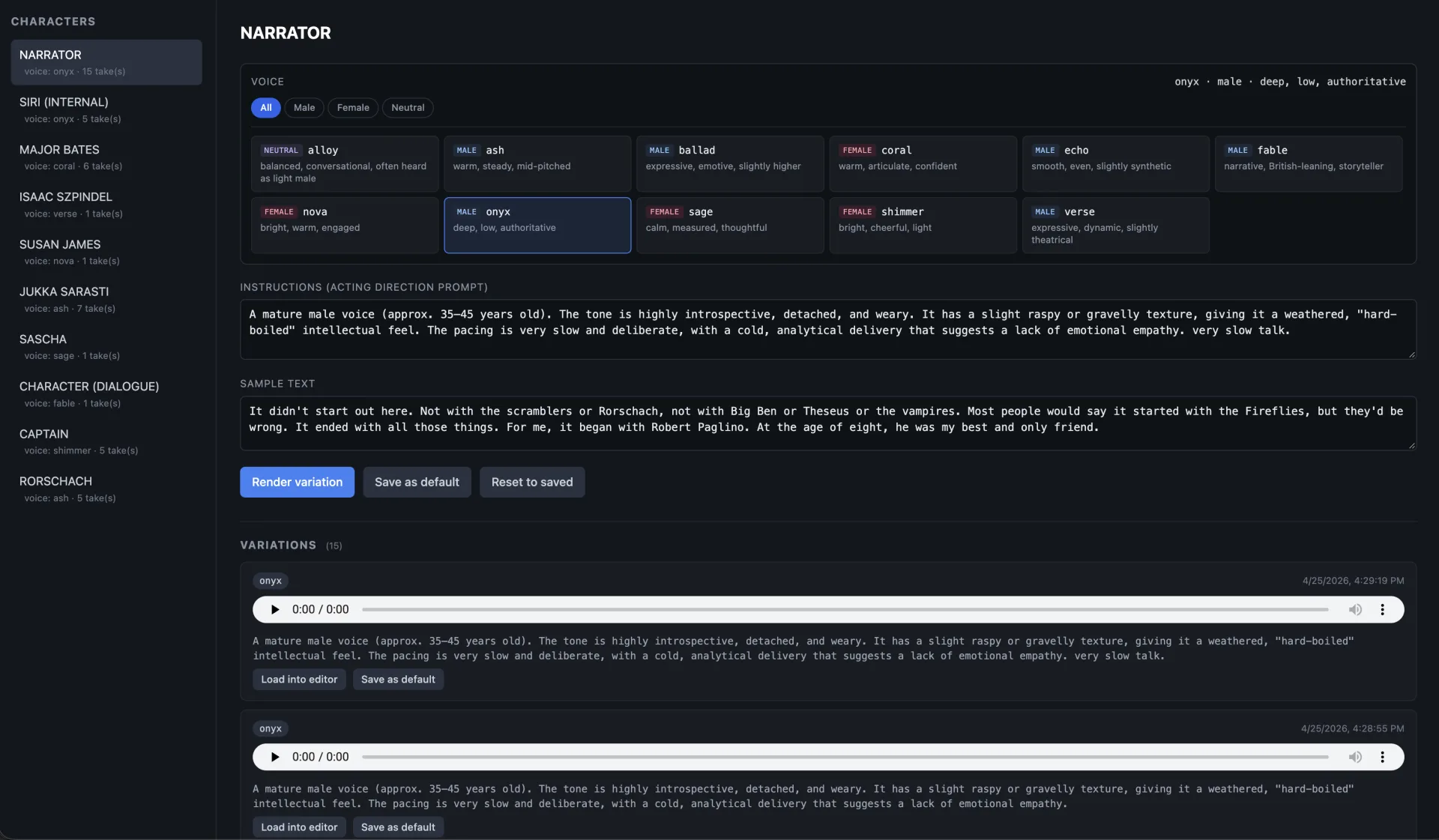This screenshot has height=840, width=1439.
Task: Open SIRI (INTERNAL) character
Action: 106,109
